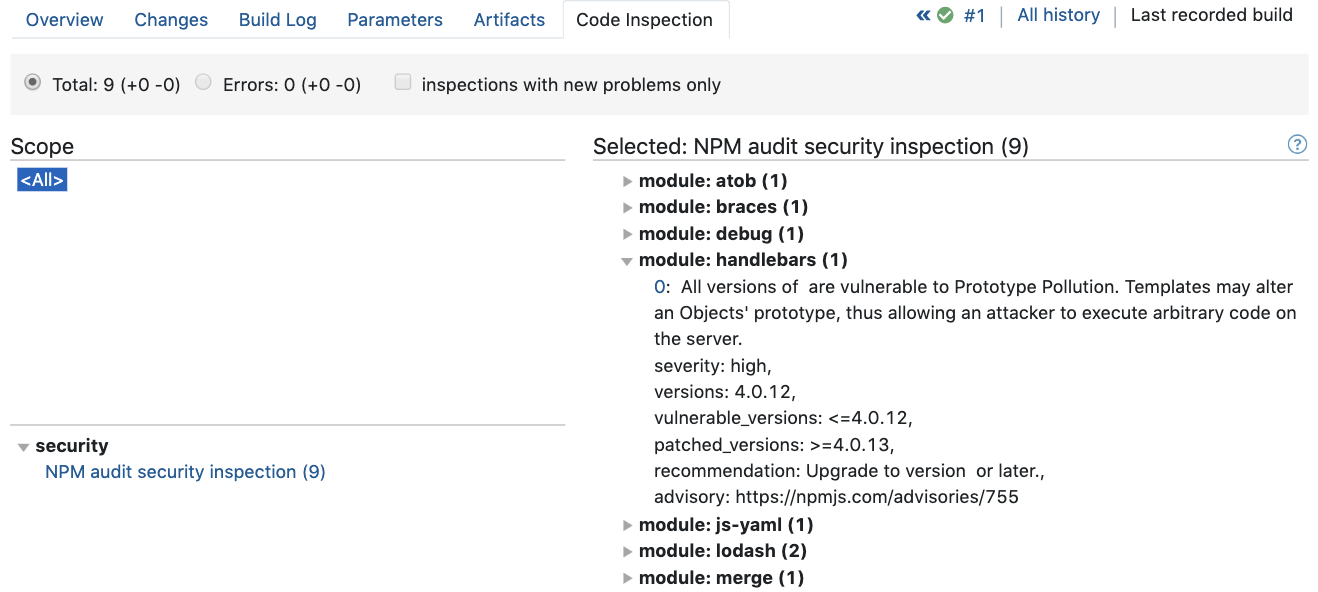Click the 0 link in the handlebars issue
Viewport: 1318px width, 592px height.
(x=659, y=287)
